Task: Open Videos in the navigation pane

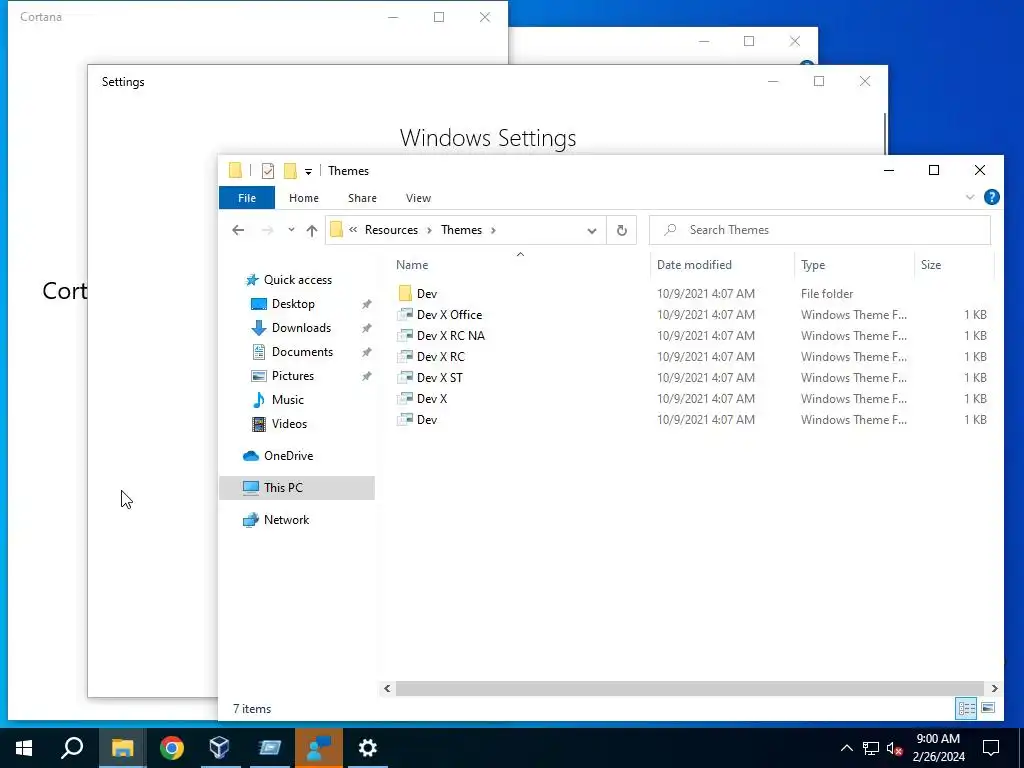Action: (289, 424)
